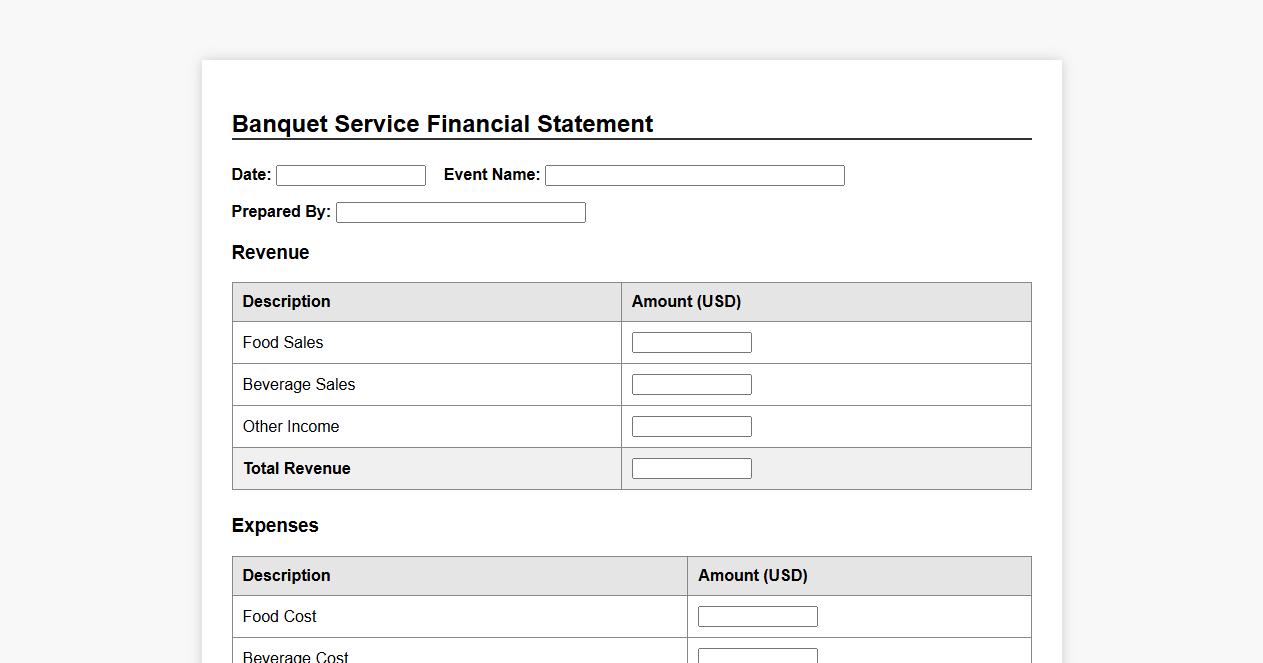
Task: Focus the Beverage Sales amount input
Action: click(691, 385)
